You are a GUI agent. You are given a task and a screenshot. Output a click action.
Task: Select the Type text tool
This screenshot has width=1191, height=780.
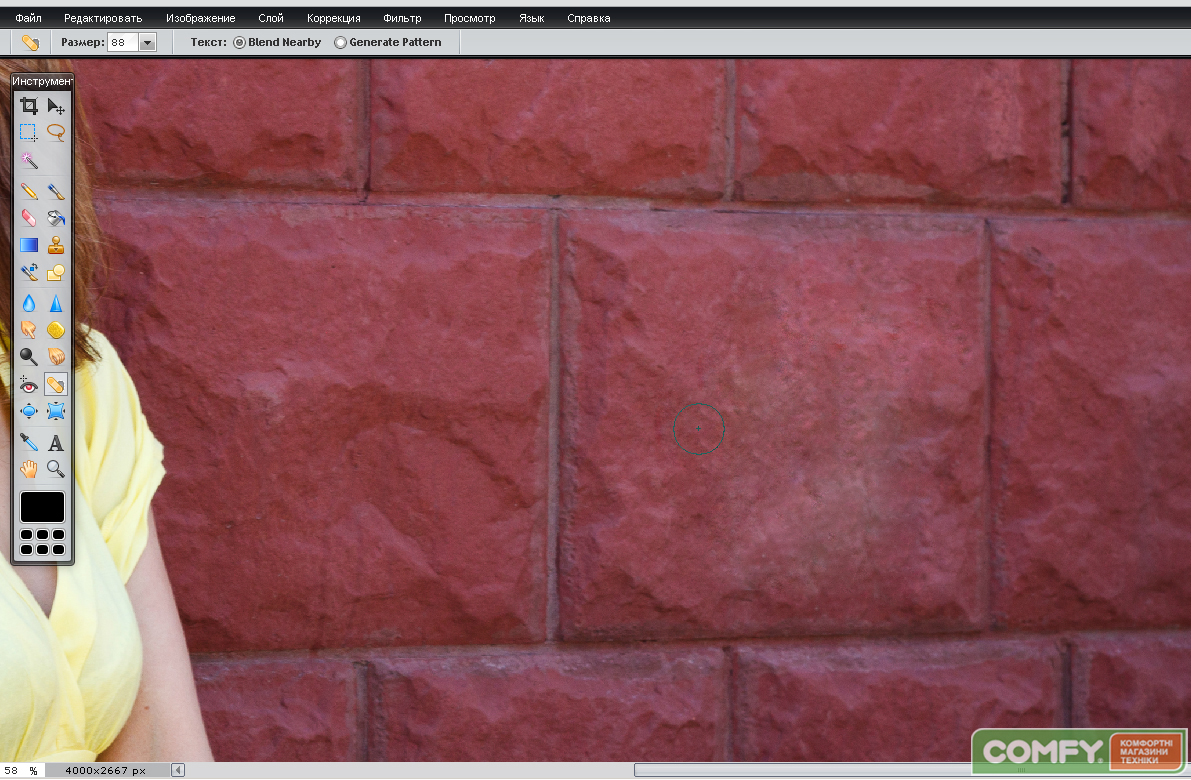pyautogui.click(x=55, y=442)
